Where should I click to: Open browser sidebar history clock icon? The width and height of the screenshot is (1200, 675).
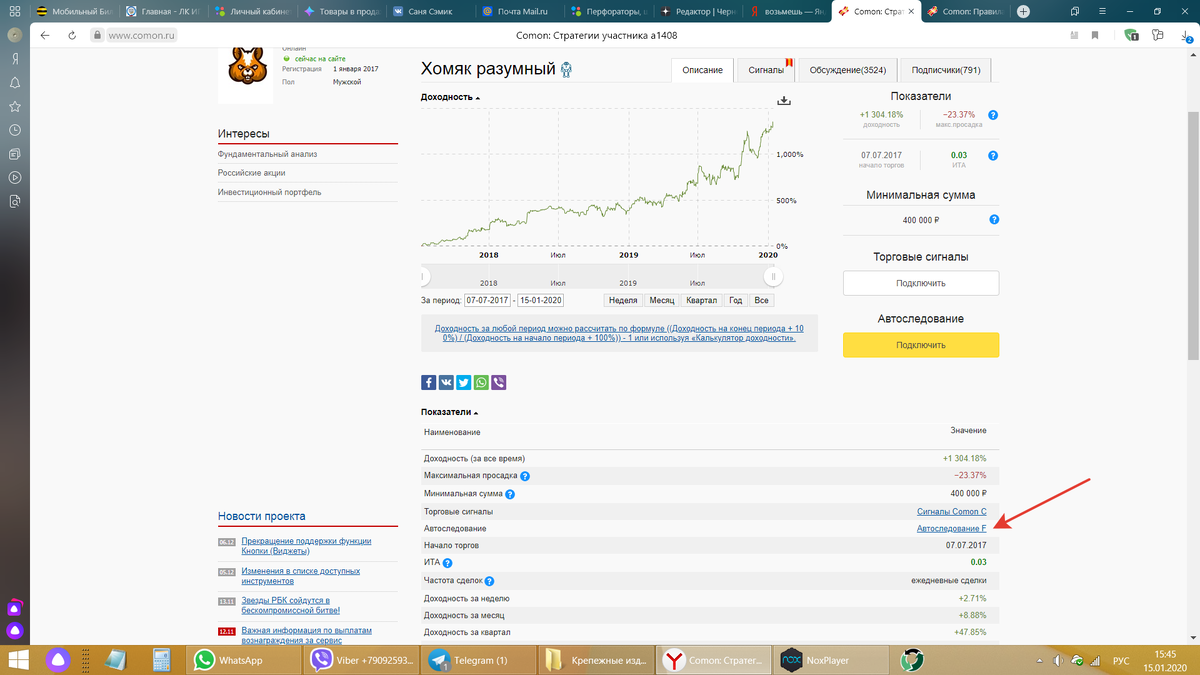(15, 130)
